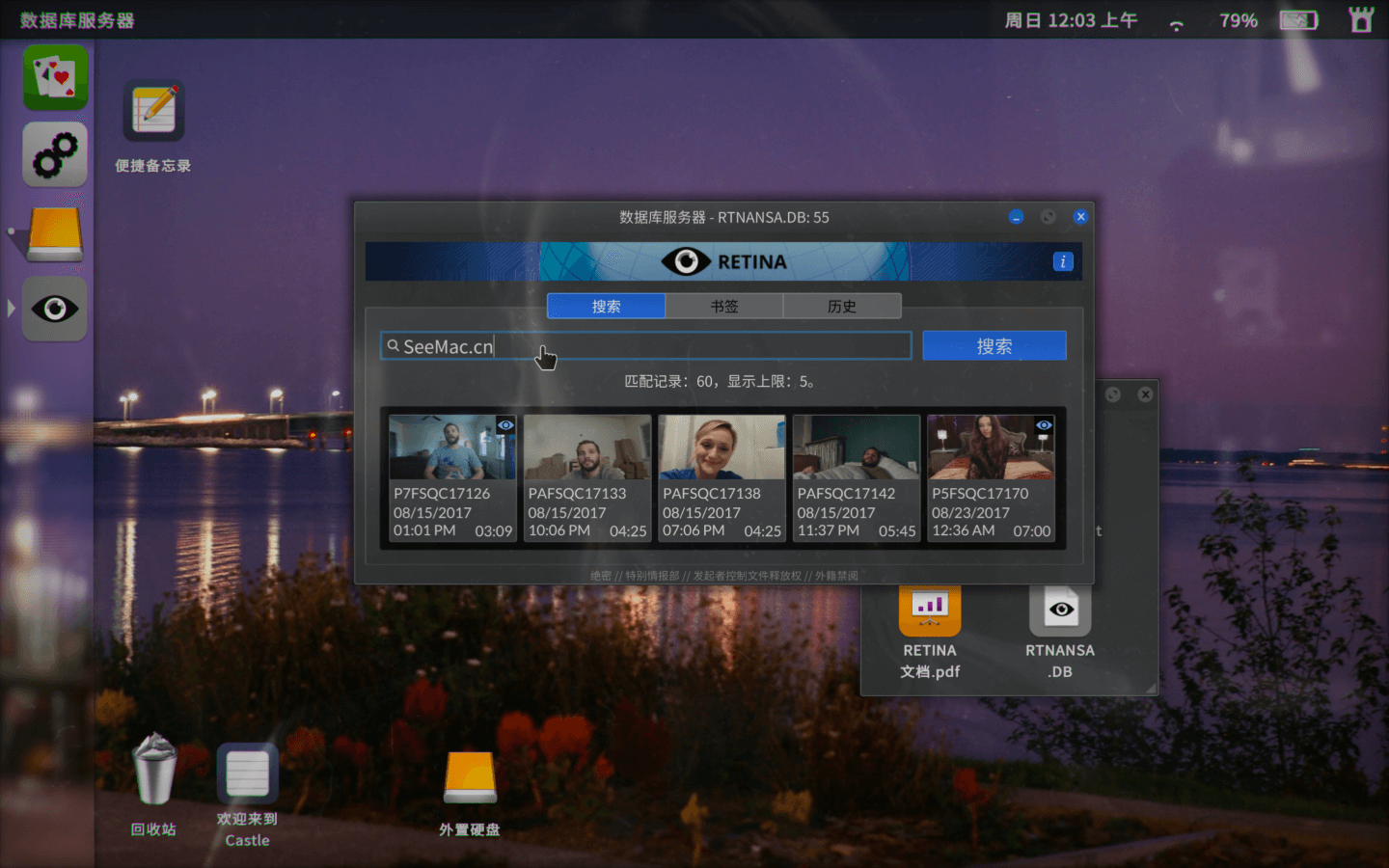Click the yellow drive icon in dock
The image size is (1389, 868).
(x=55, y=233)
